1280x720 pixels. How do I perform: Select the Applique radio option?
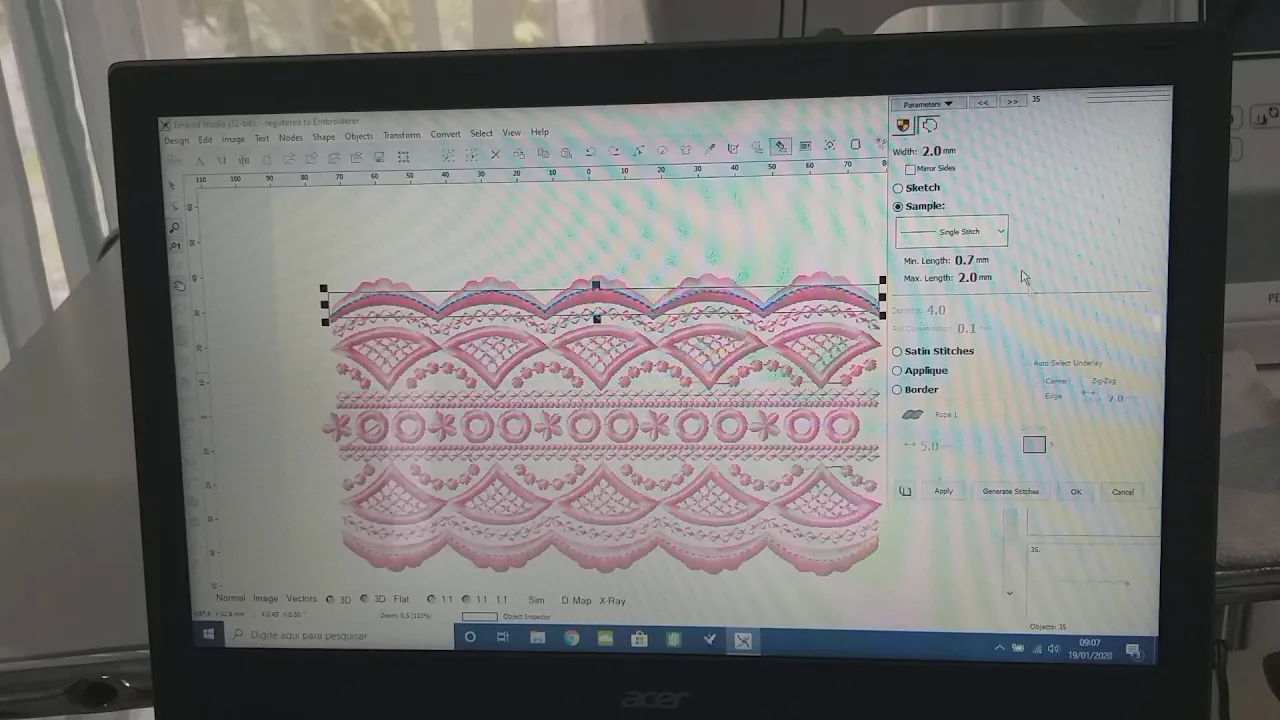click(x=897, y=371)
